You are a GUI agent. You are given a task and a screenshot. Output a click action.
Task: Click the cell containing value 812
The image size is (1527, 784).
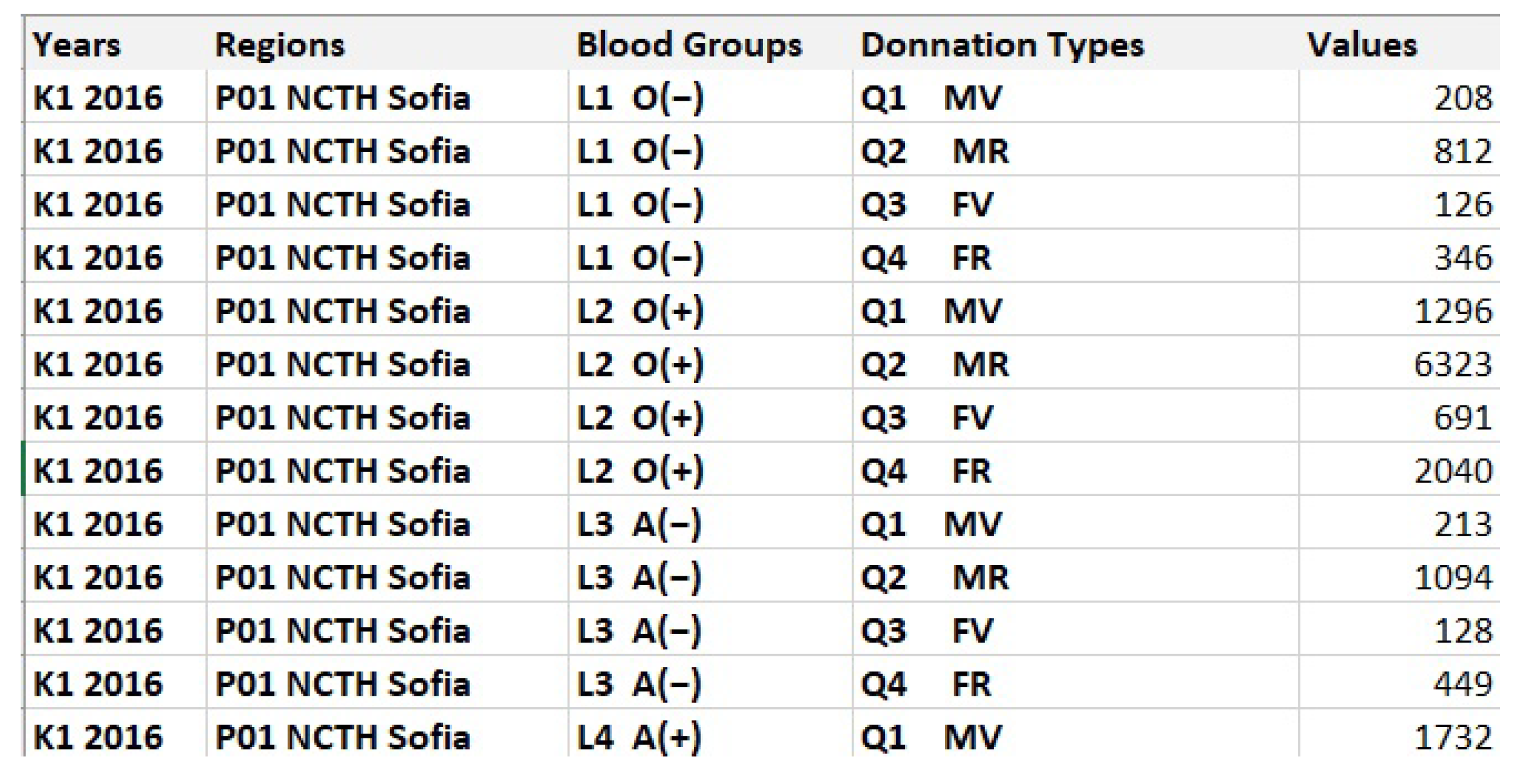1463,151
